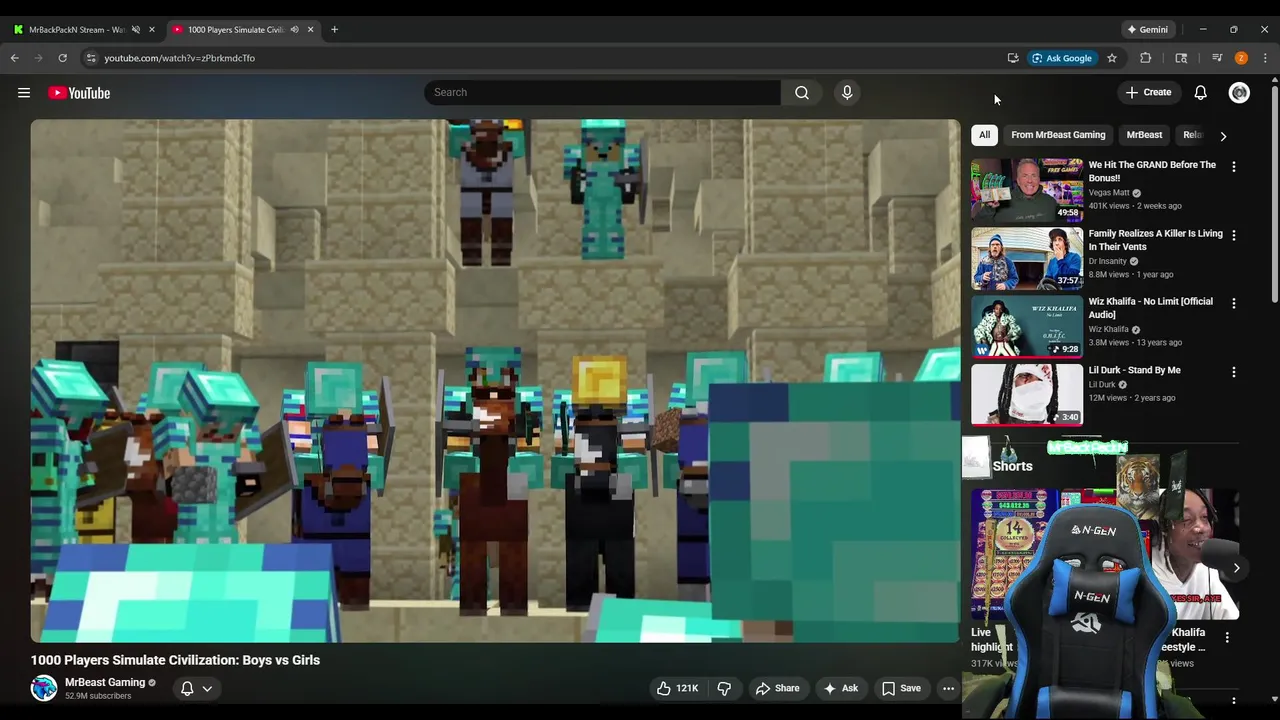Select the All filter chip
This screenshot has width=1280, height=720.
(x=984, y=135)
